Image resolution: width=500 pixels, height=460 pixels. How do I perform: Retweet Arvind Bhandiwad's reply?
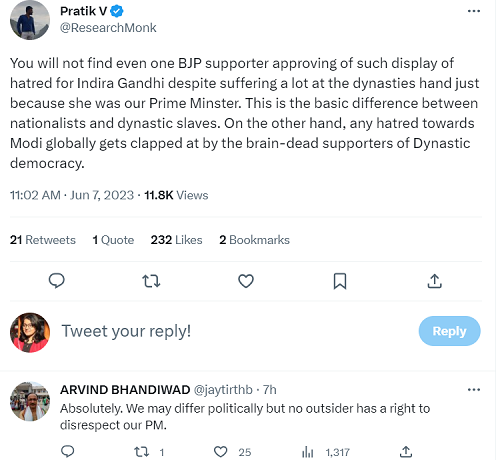(x=141, y=452)
